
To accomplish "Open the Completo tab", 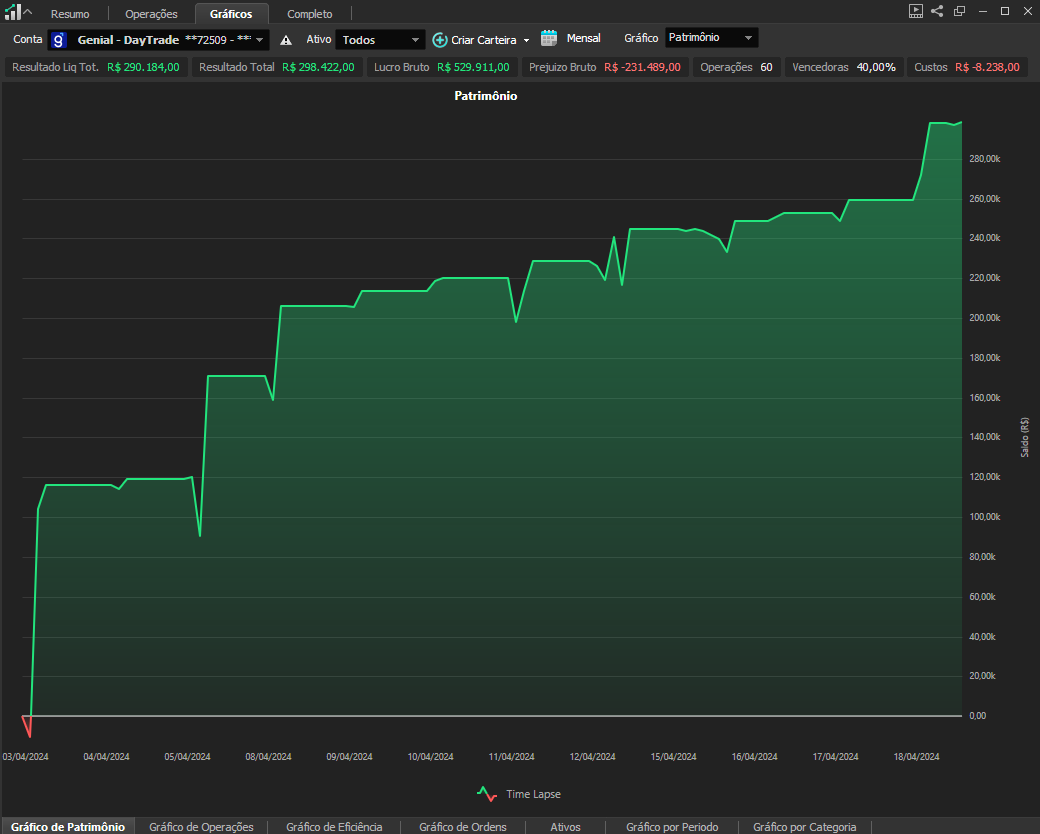I will click(x=310, y=14).
